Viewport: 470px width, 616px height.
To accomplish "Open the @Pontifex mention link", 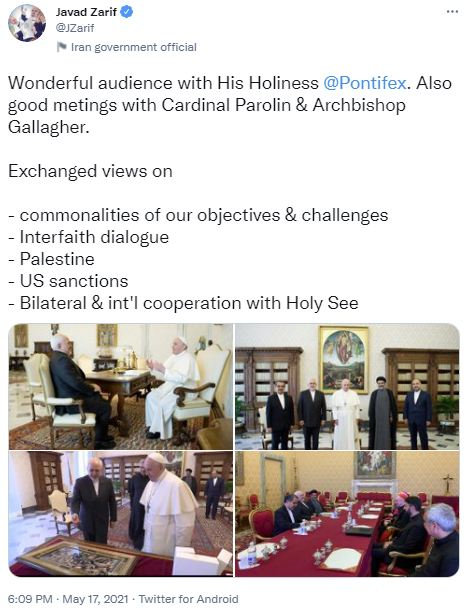I will [364, 83].
